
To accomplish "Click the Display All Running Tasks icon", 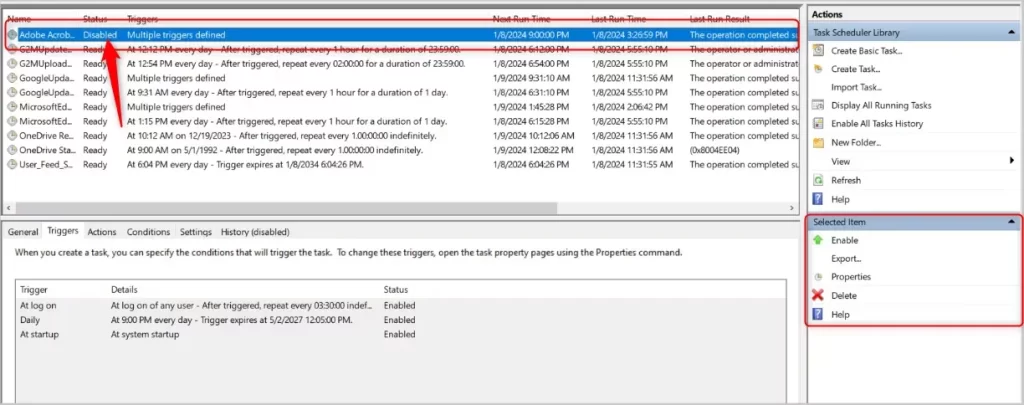I will [818, 105].
